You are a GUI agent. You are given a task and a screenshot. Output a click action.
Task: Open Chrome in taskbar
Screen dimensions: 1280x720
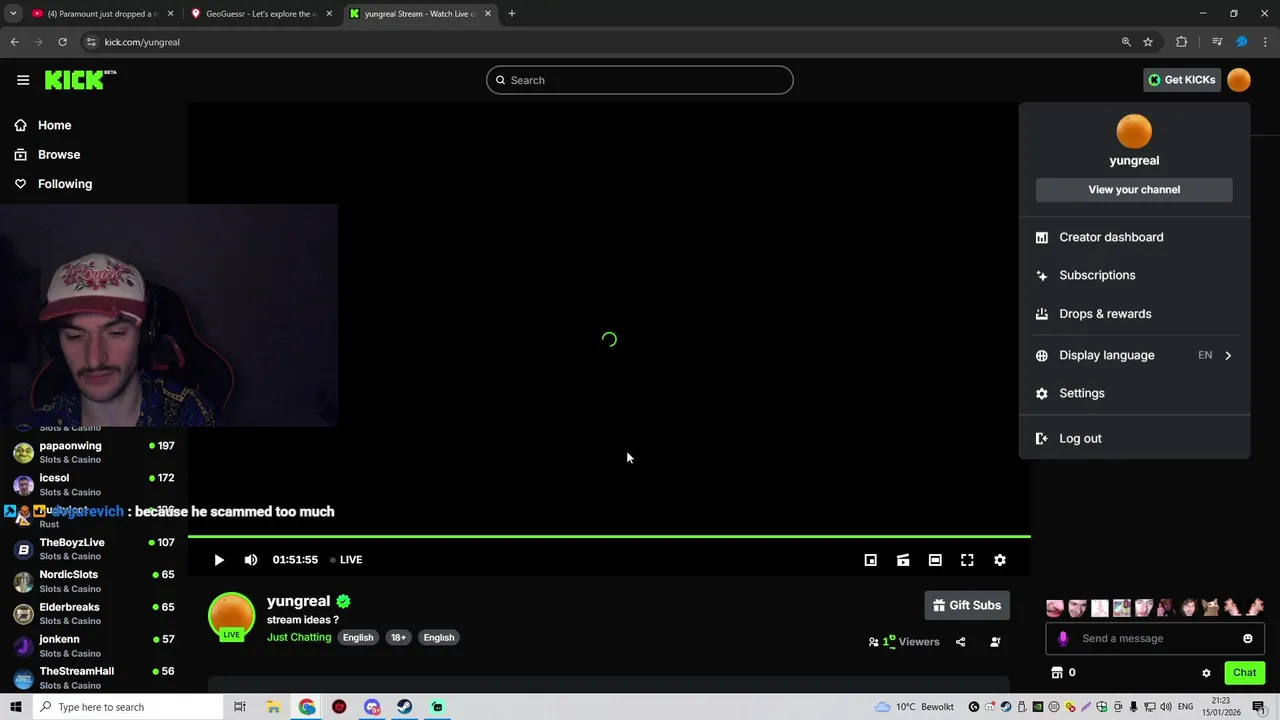click(307, 707)
